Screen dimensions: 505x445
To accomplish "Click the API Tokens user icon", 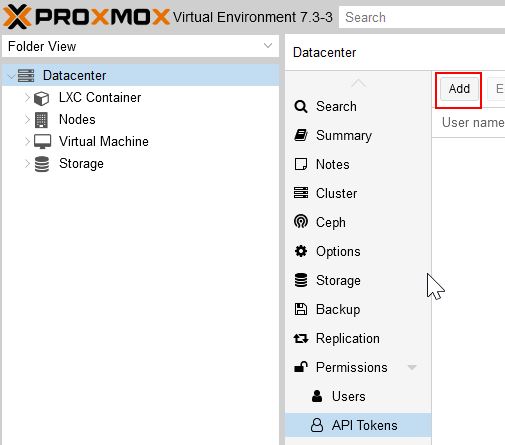I will pyautogui.click(x=317, y=425).
